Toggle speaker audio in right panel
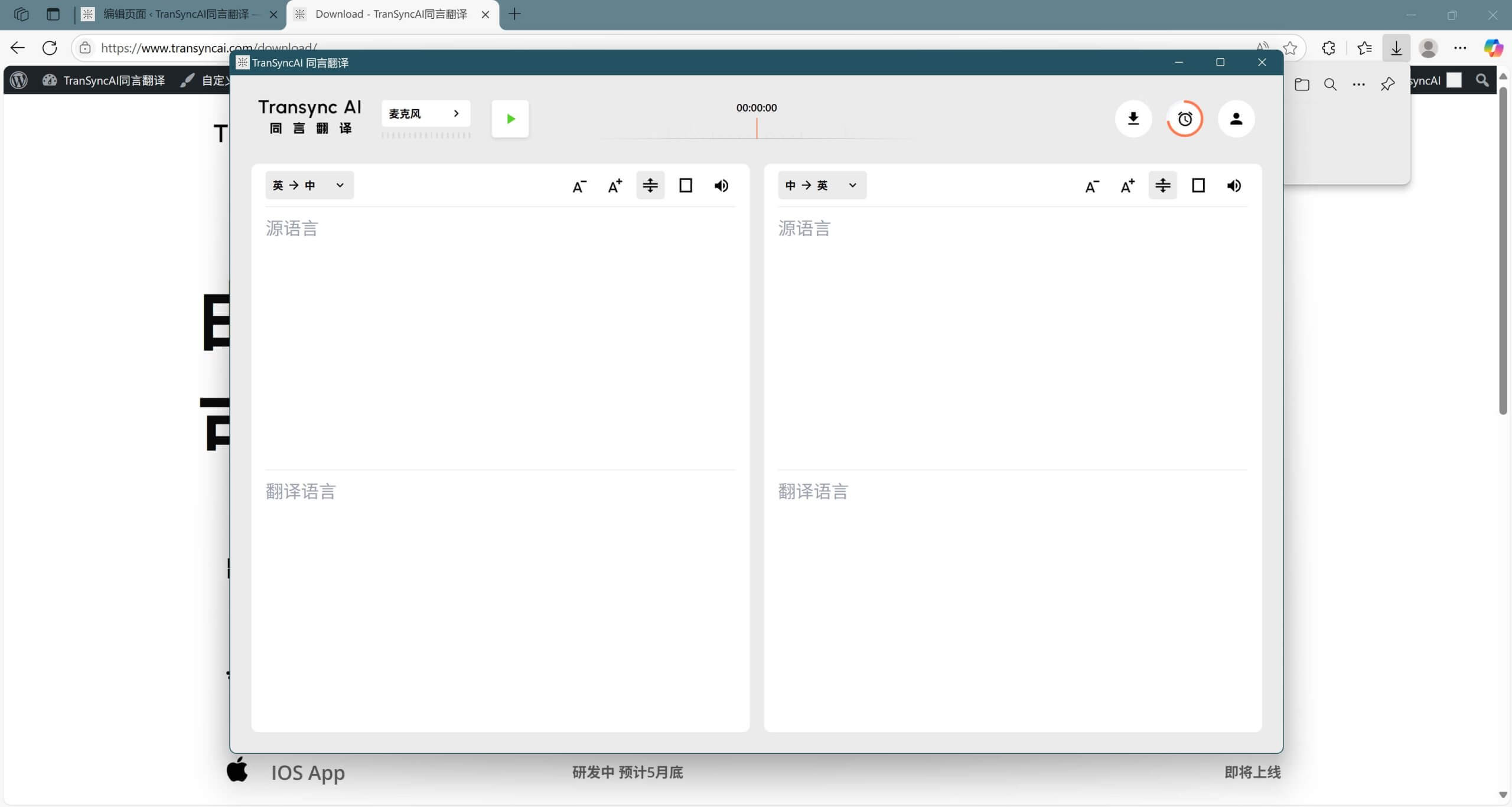The image size is (1512, 807). [x=1234, y=186]
